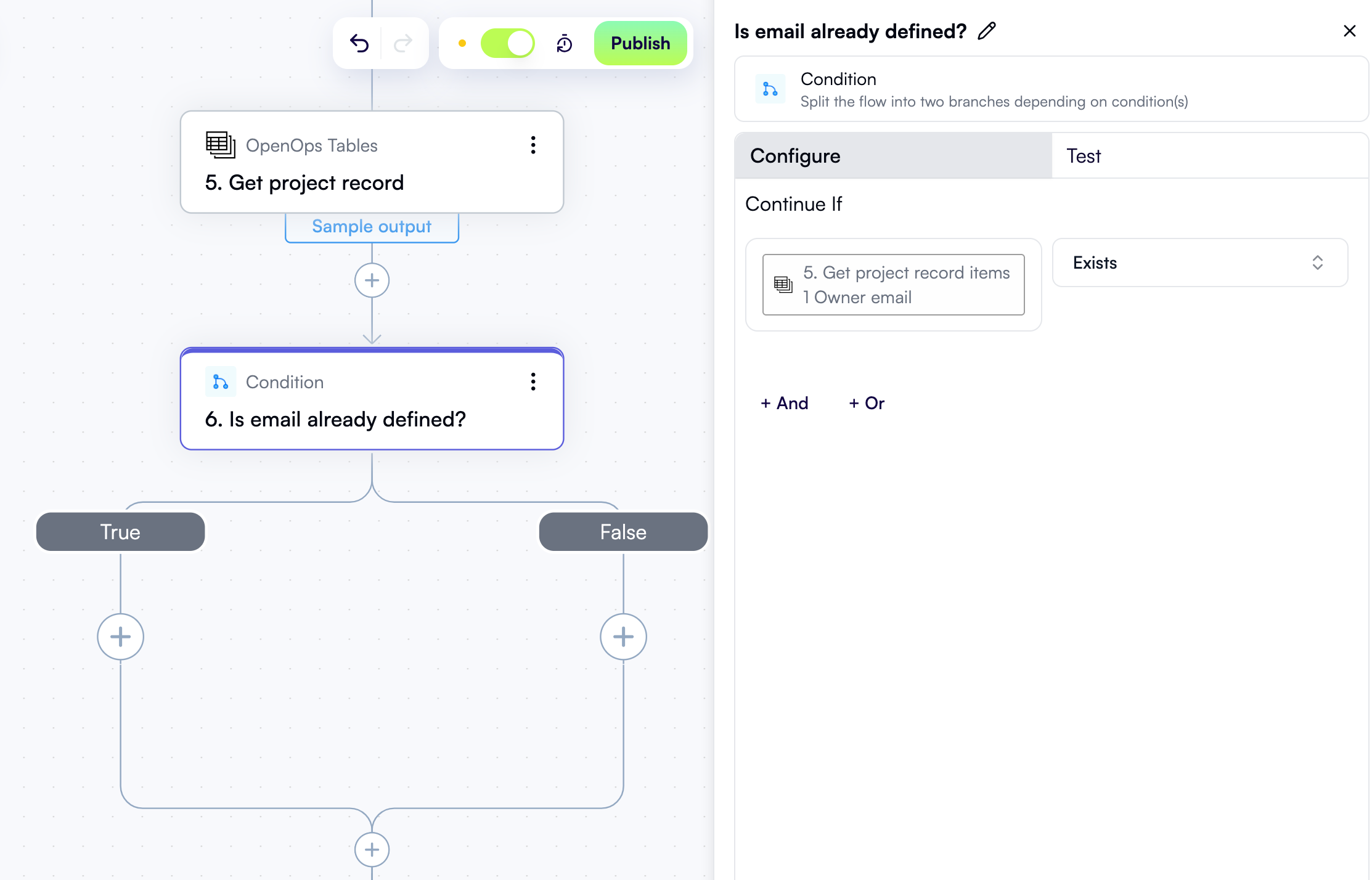This screenshot has width=1372, height=880.
Task: Click the plus icon under the False branch
Action: (x=623, y=636)
